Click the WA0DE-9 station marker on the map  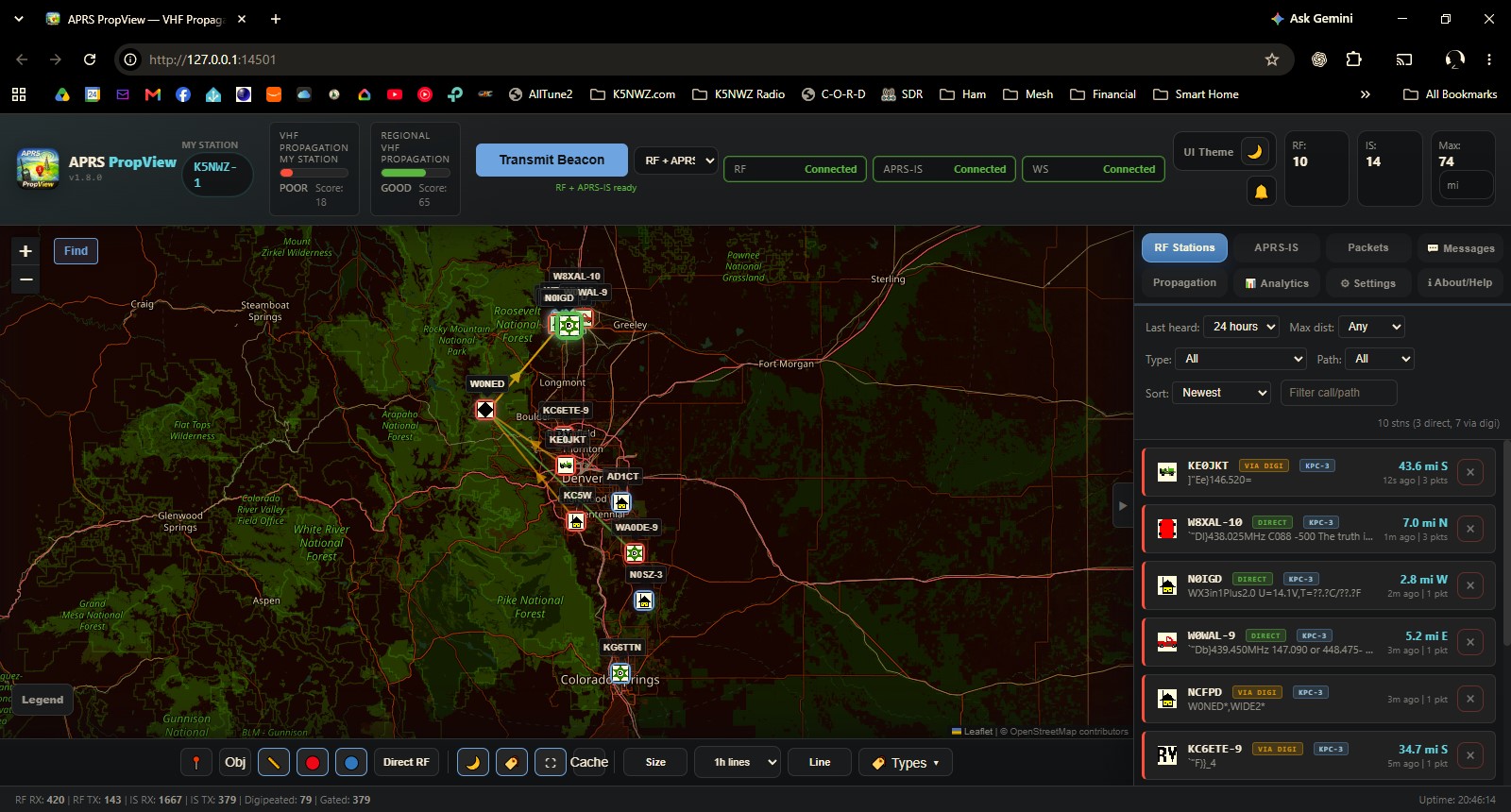[x=636, y=553]
